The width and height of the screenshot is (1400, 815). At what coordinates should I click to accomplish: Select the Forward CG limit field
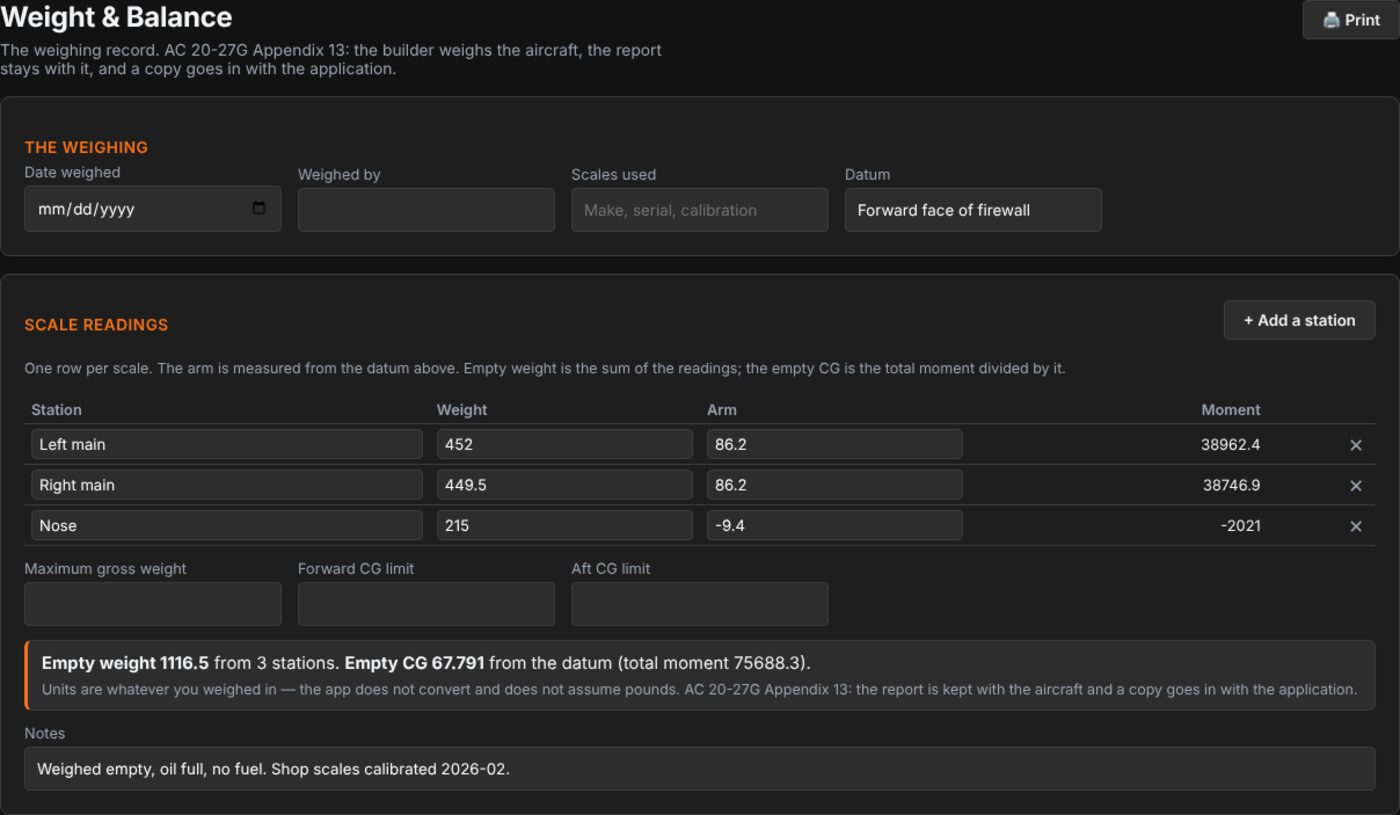[426, 604]
